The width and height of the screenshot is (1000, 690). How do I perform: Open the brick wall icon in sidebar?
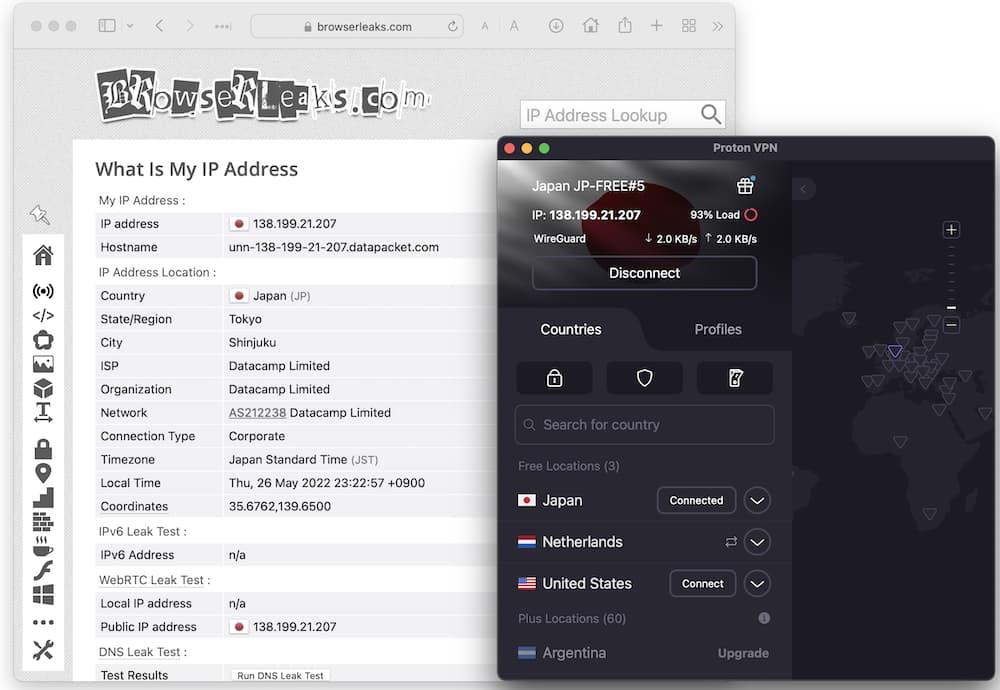(x=43, y=522)
